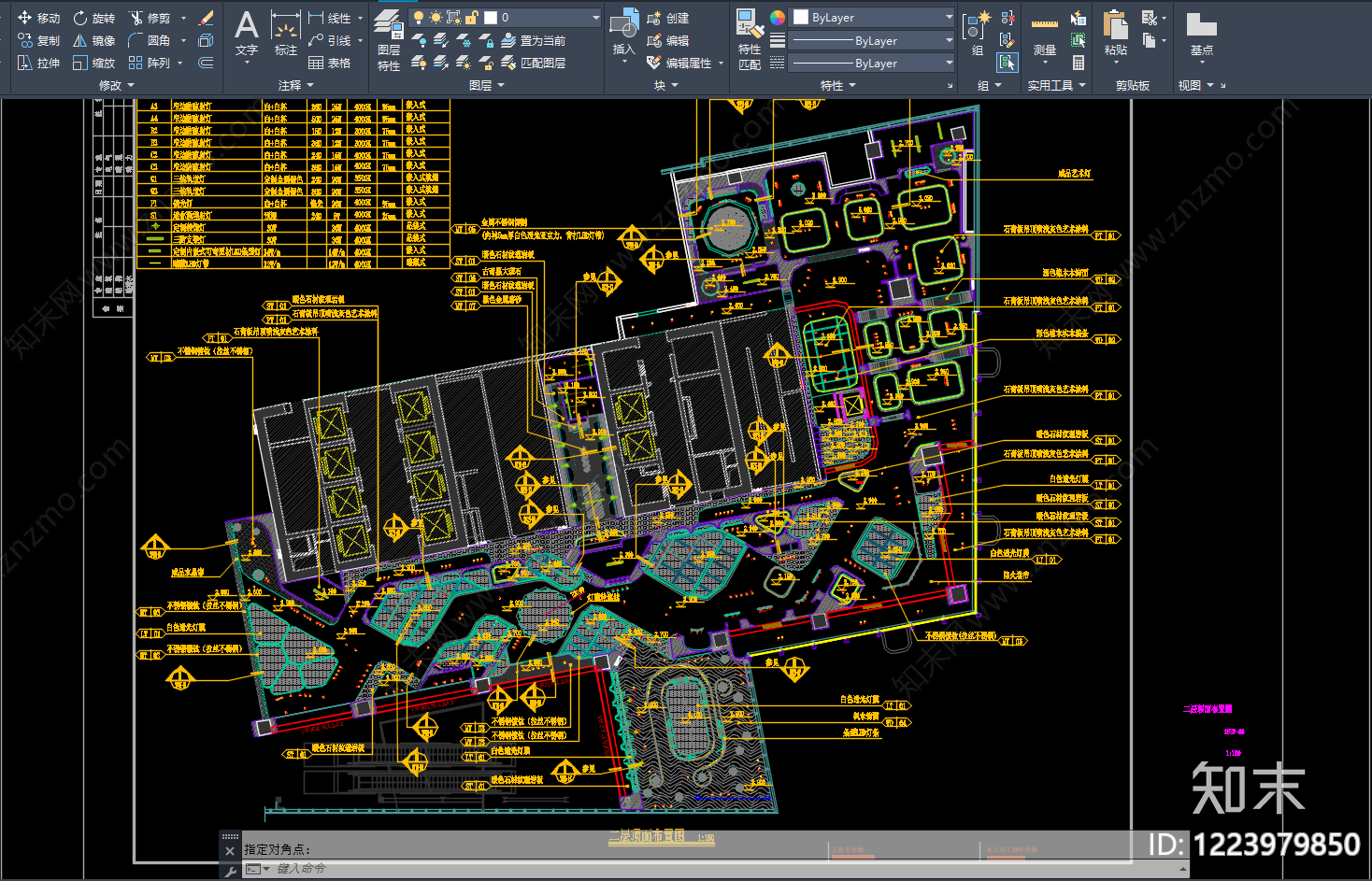Select the Linear dimension (线性) tool
This screenshot has height=881, width=1372.
[x=330, y=18]
